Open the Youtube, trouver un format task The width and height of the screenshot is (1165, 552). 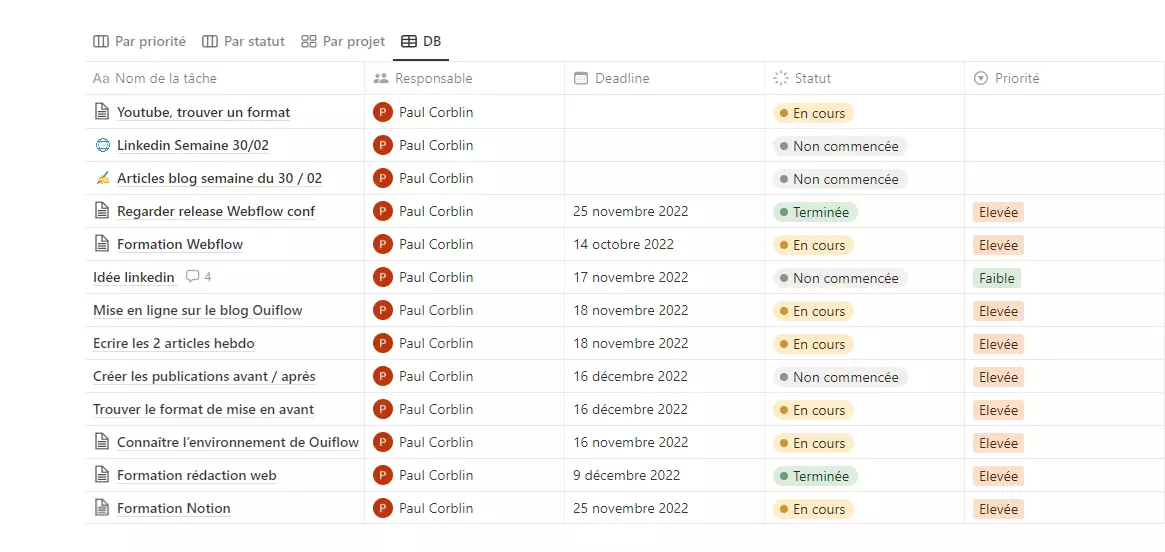coord(204,112)
